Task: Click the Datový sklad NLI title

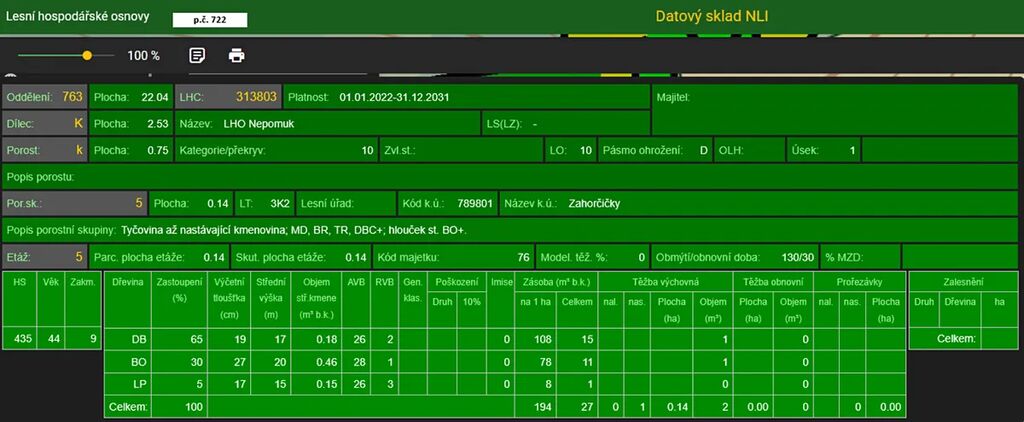Action: [x=712, y=16]
